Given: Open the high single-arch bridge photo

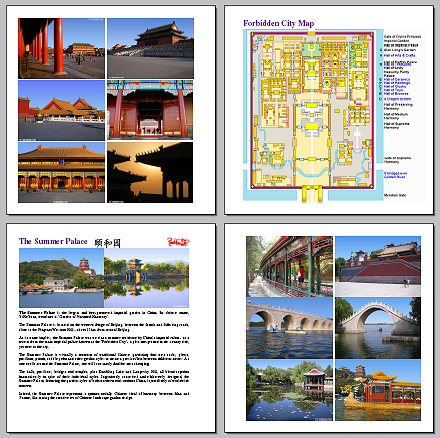Looking at the screenshot, I should click(x=378, y=328).
